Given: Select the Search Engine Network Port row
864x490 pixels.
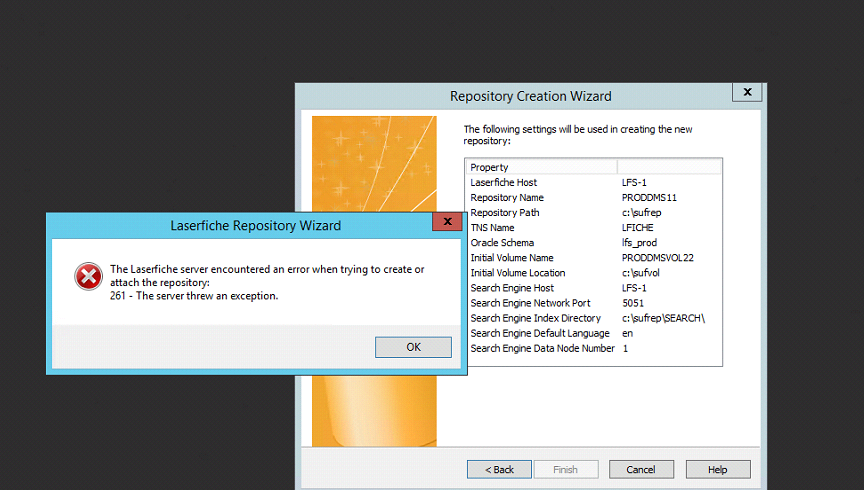Looking at the screenshot, I should [593, 303].
